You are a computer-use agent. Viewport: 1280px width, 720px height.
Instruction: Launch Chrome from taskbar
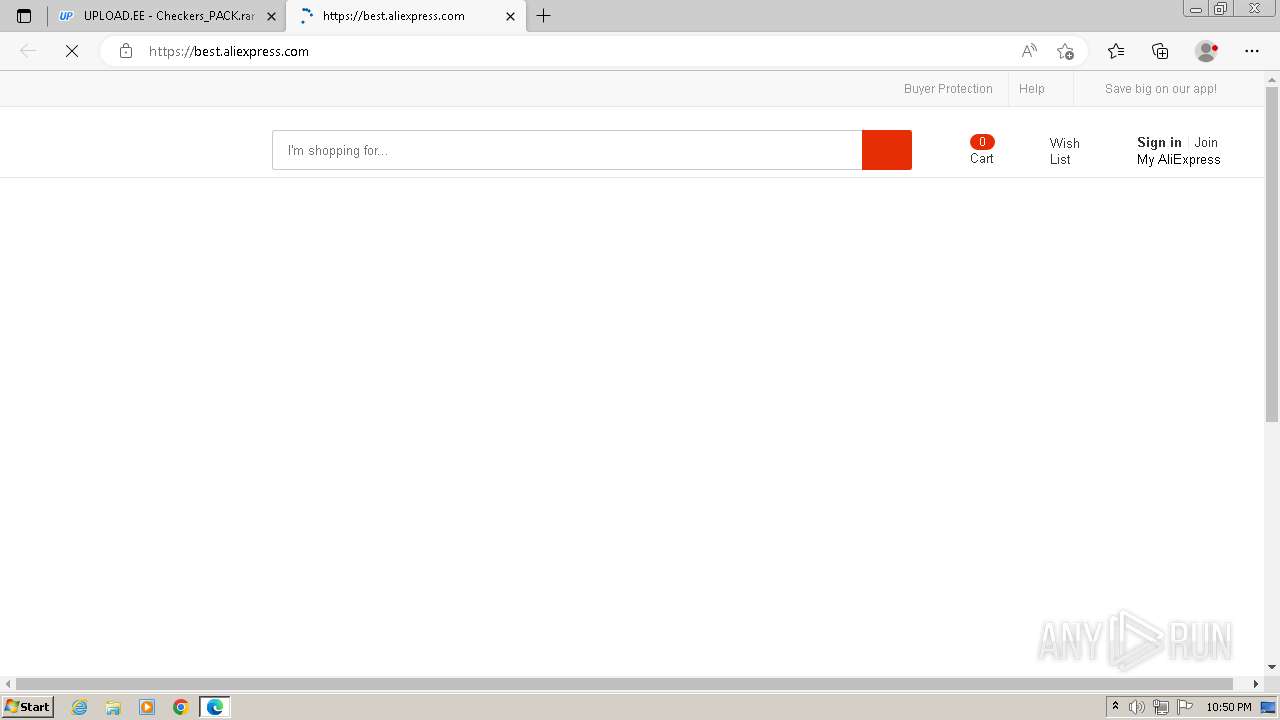(x=181, y=707)
